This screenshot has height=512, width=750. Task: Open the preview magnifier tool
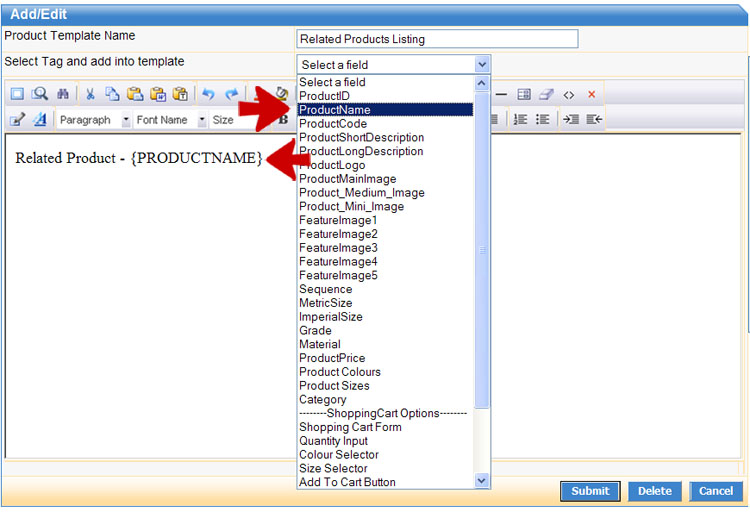tap(40, 94)
